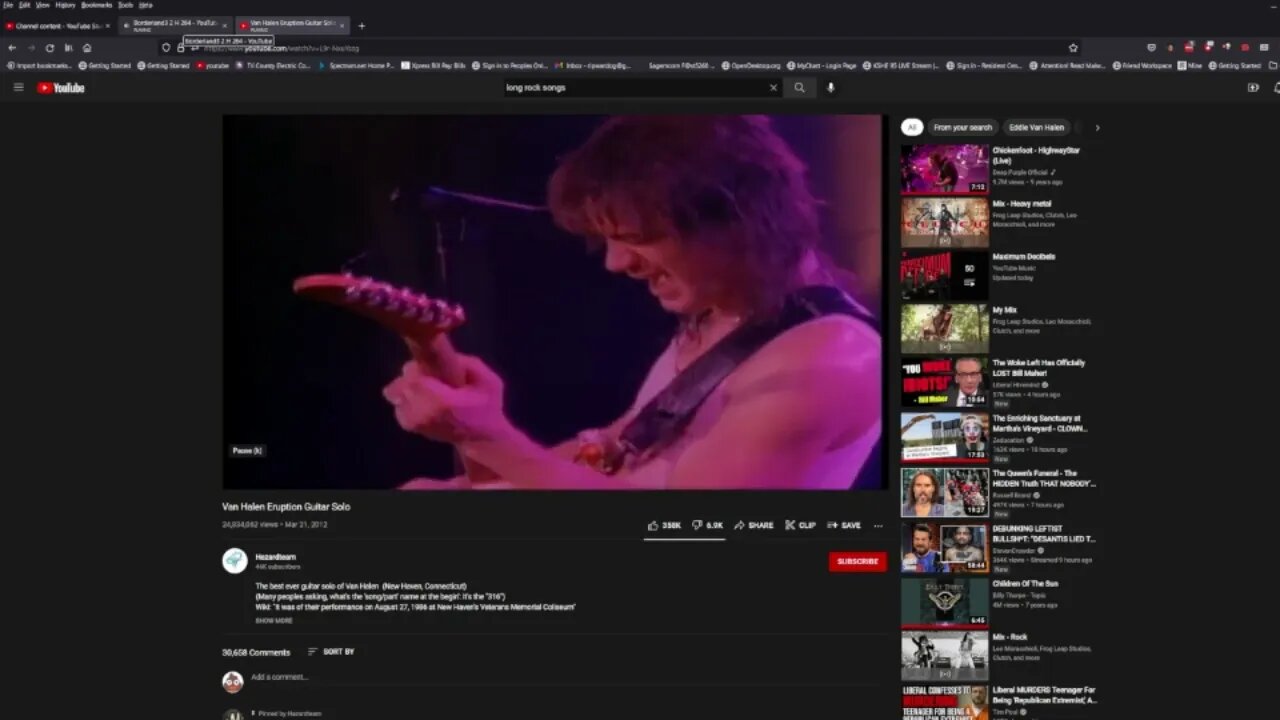1280x720 pixels.
Task: Open the Tools menu
Action: click(x=125, y=5)
